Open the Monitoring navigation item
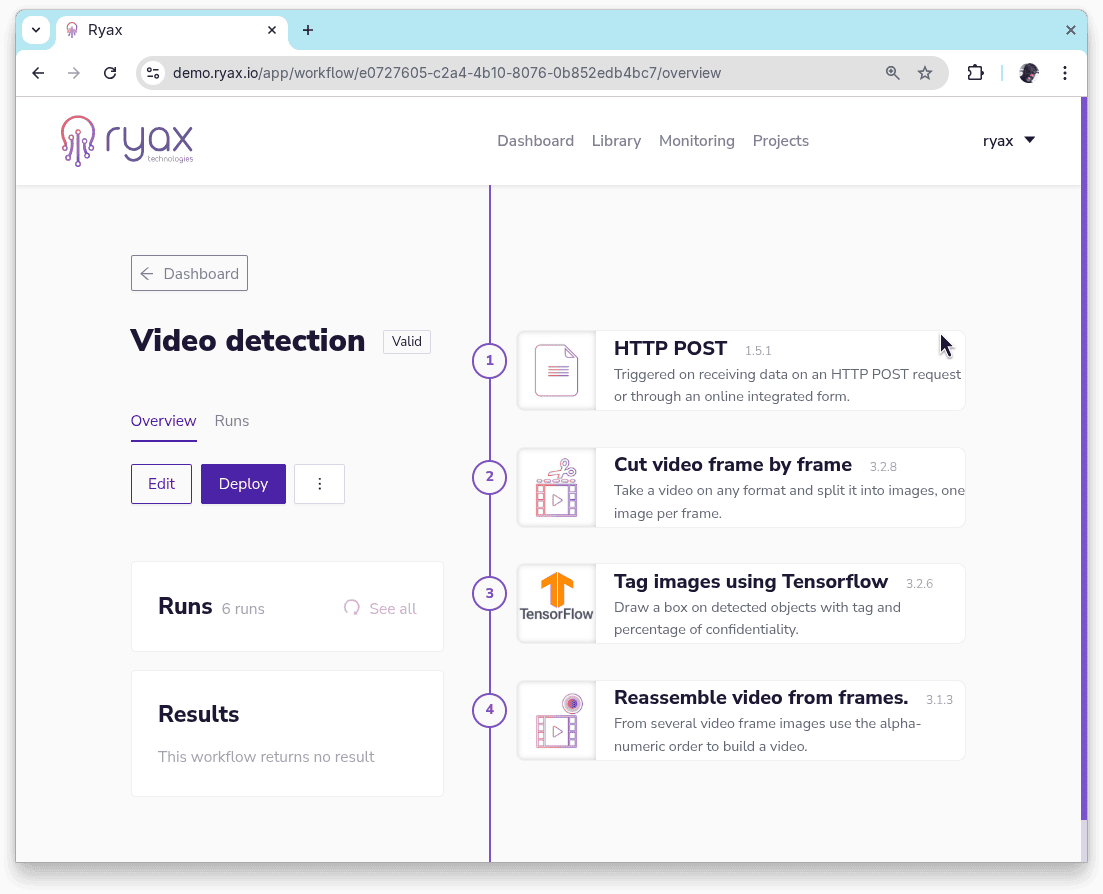Screen dimensions: 1103x894 [696, 141]
